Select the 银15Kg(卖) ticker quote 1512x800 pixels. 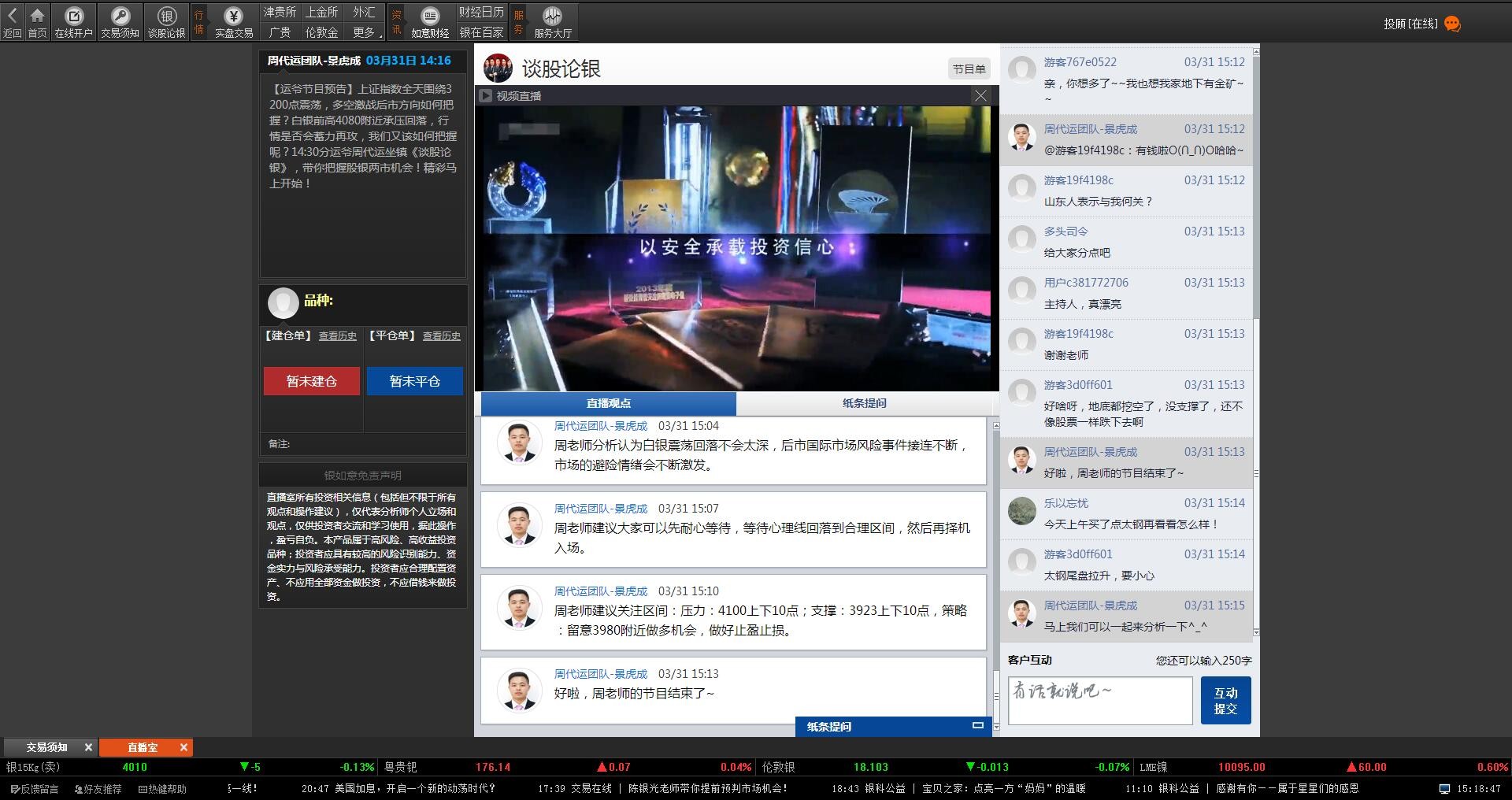click(190, 767)
